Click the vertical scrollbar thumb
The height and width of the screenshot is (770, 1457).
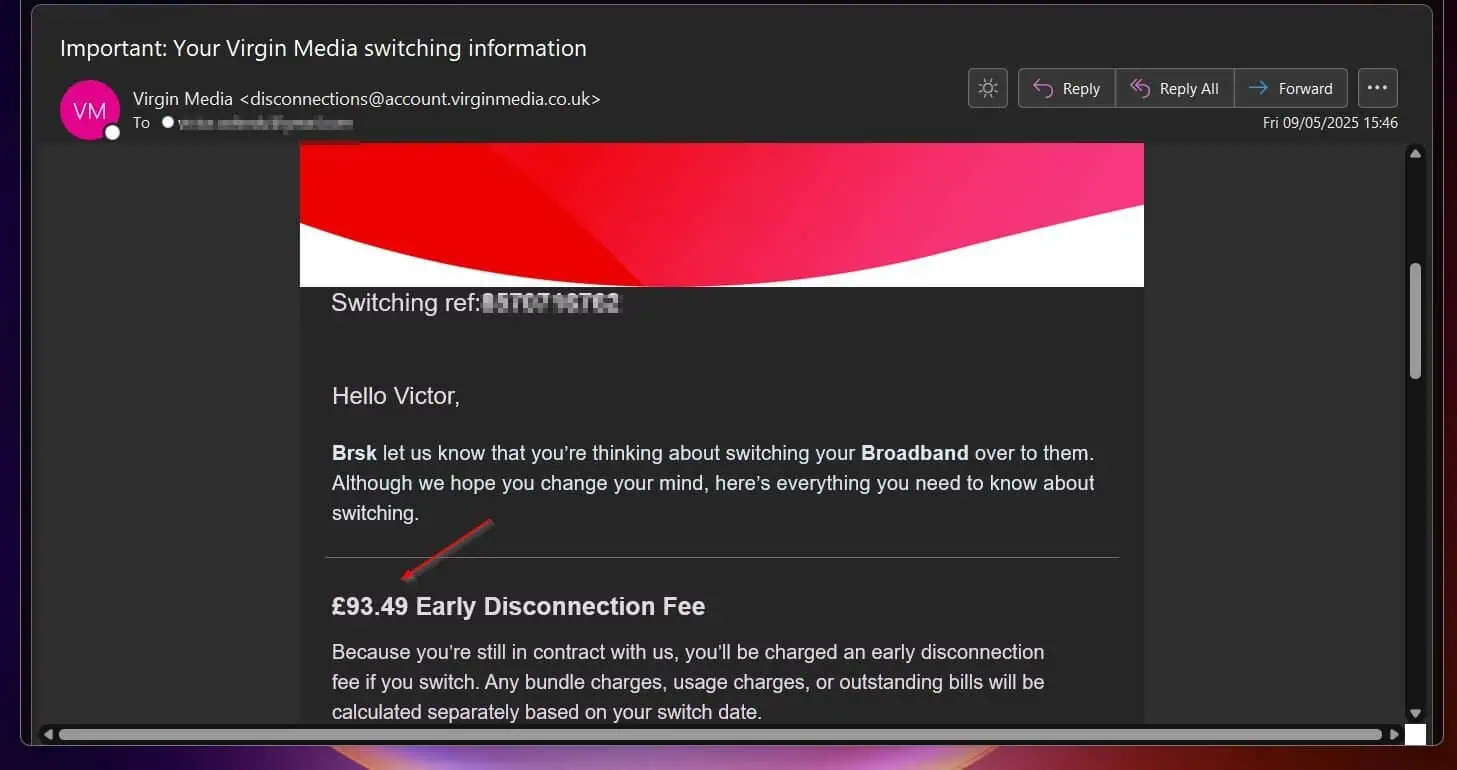click(1414, 320)
